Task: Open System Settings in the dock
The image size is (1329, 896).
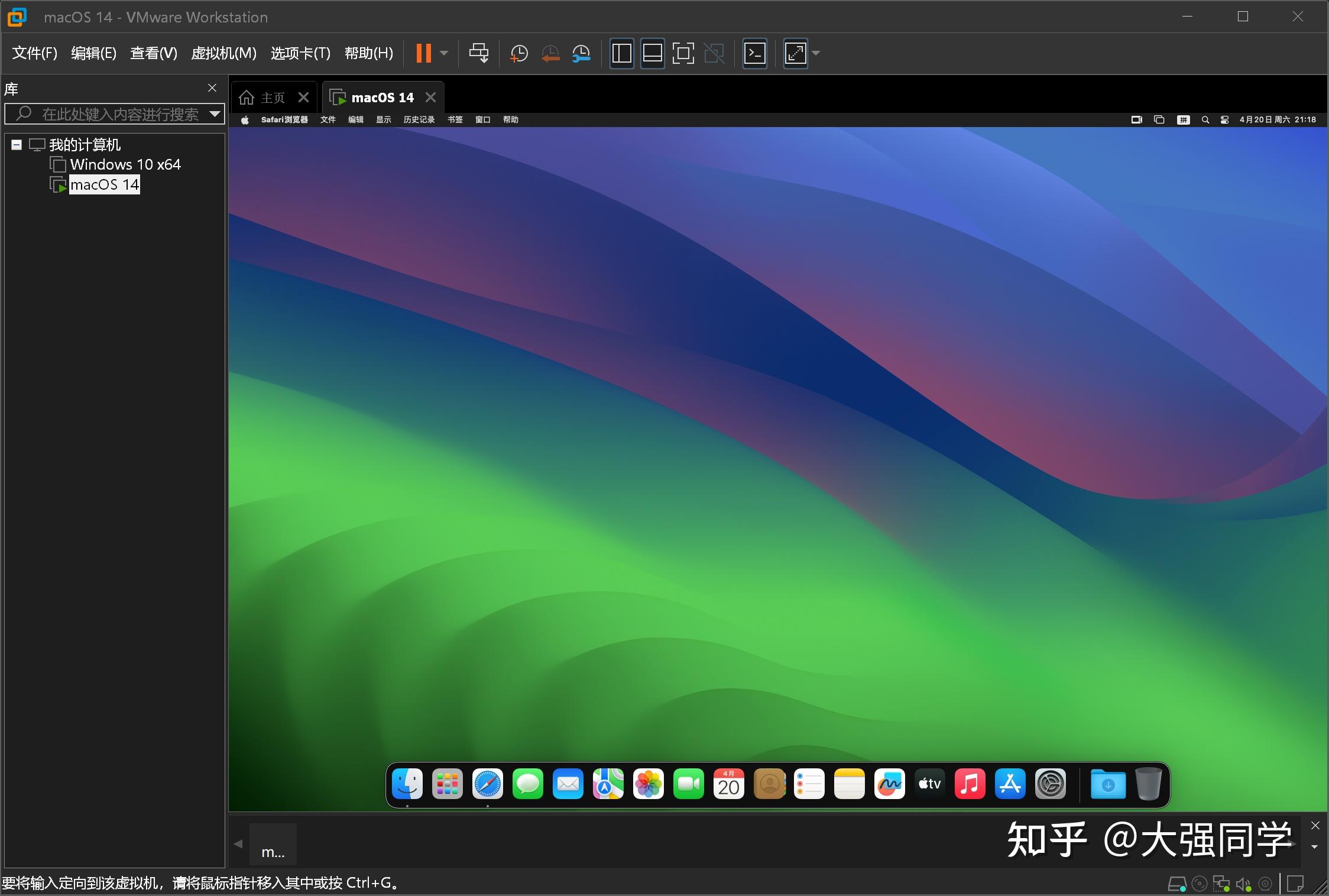Action: point(1051,784)
